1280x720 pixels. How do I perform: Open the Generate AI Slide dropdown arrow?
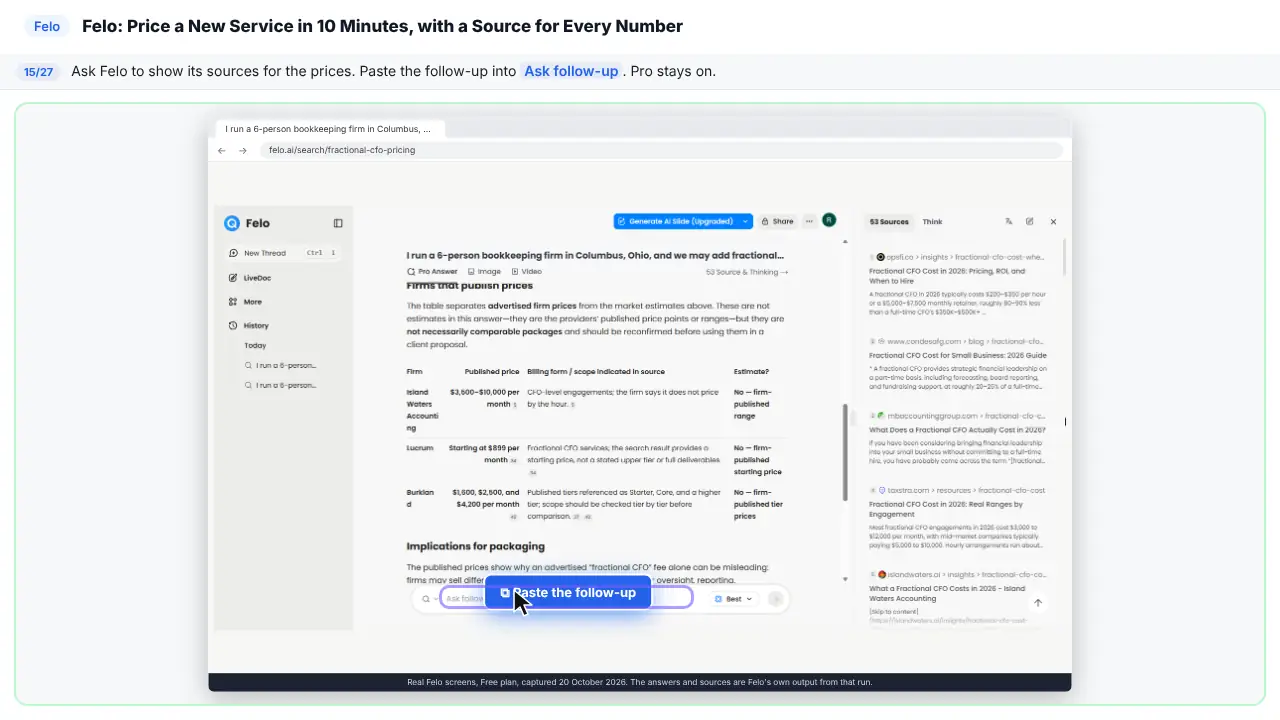746,221
